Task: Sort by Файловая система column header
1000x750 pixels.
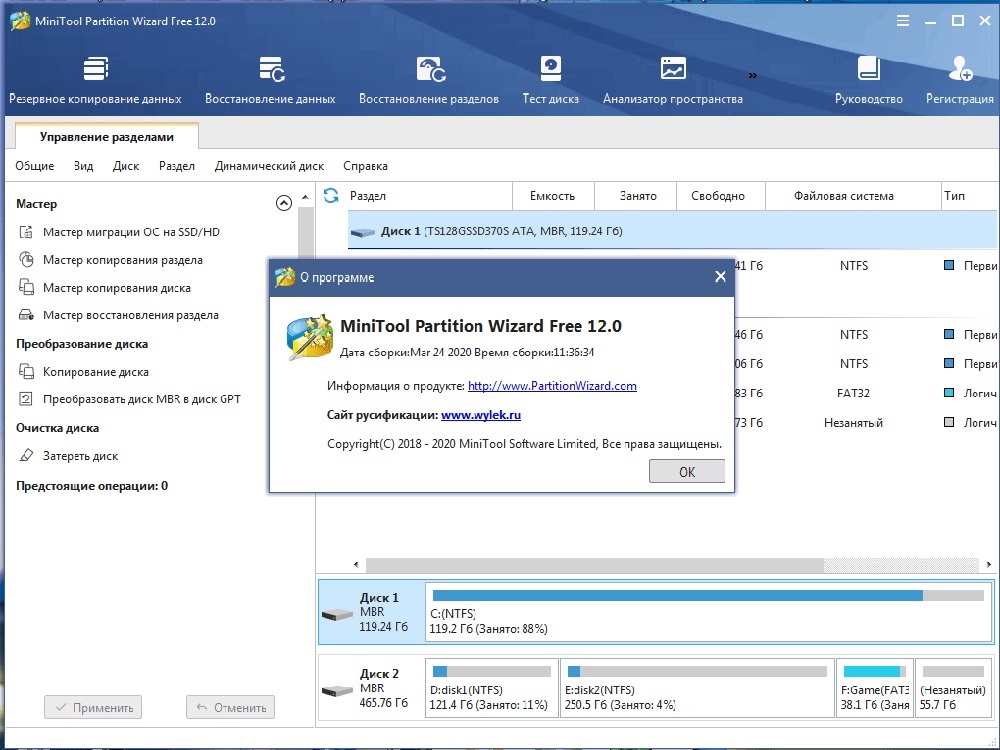Action: pos(853,196)
